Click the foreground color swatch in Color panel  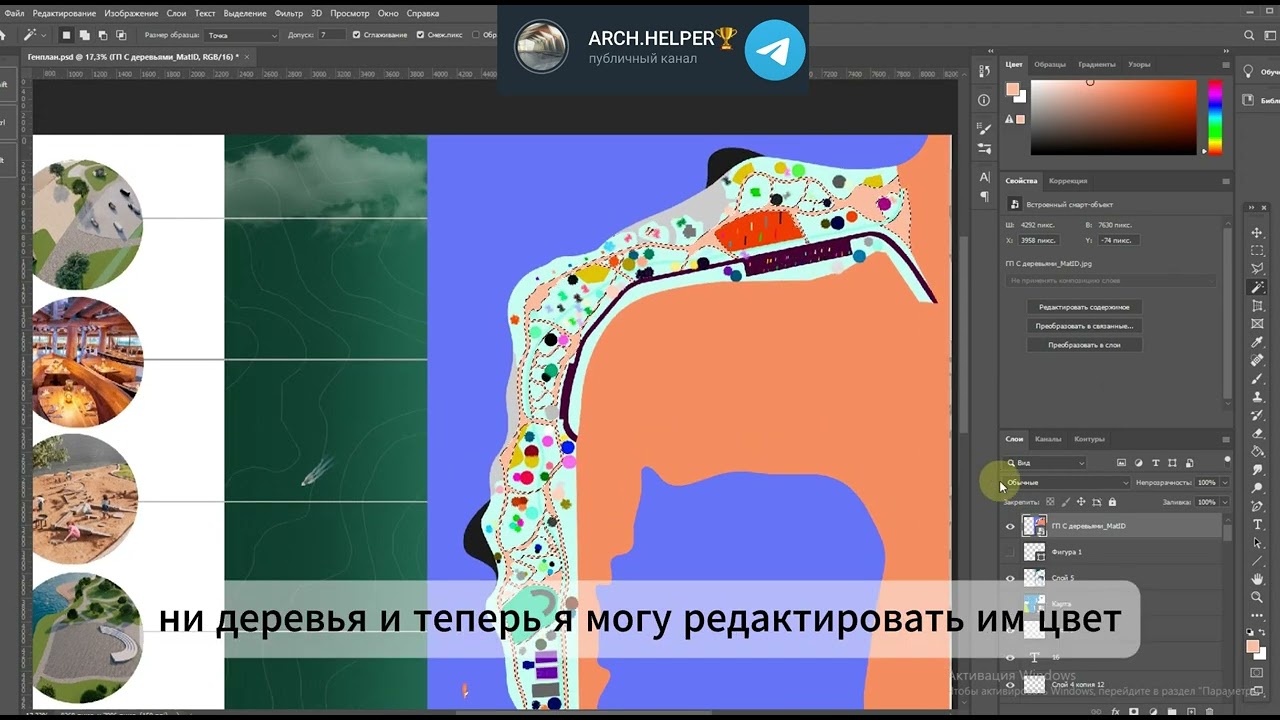pos(1012,90)
